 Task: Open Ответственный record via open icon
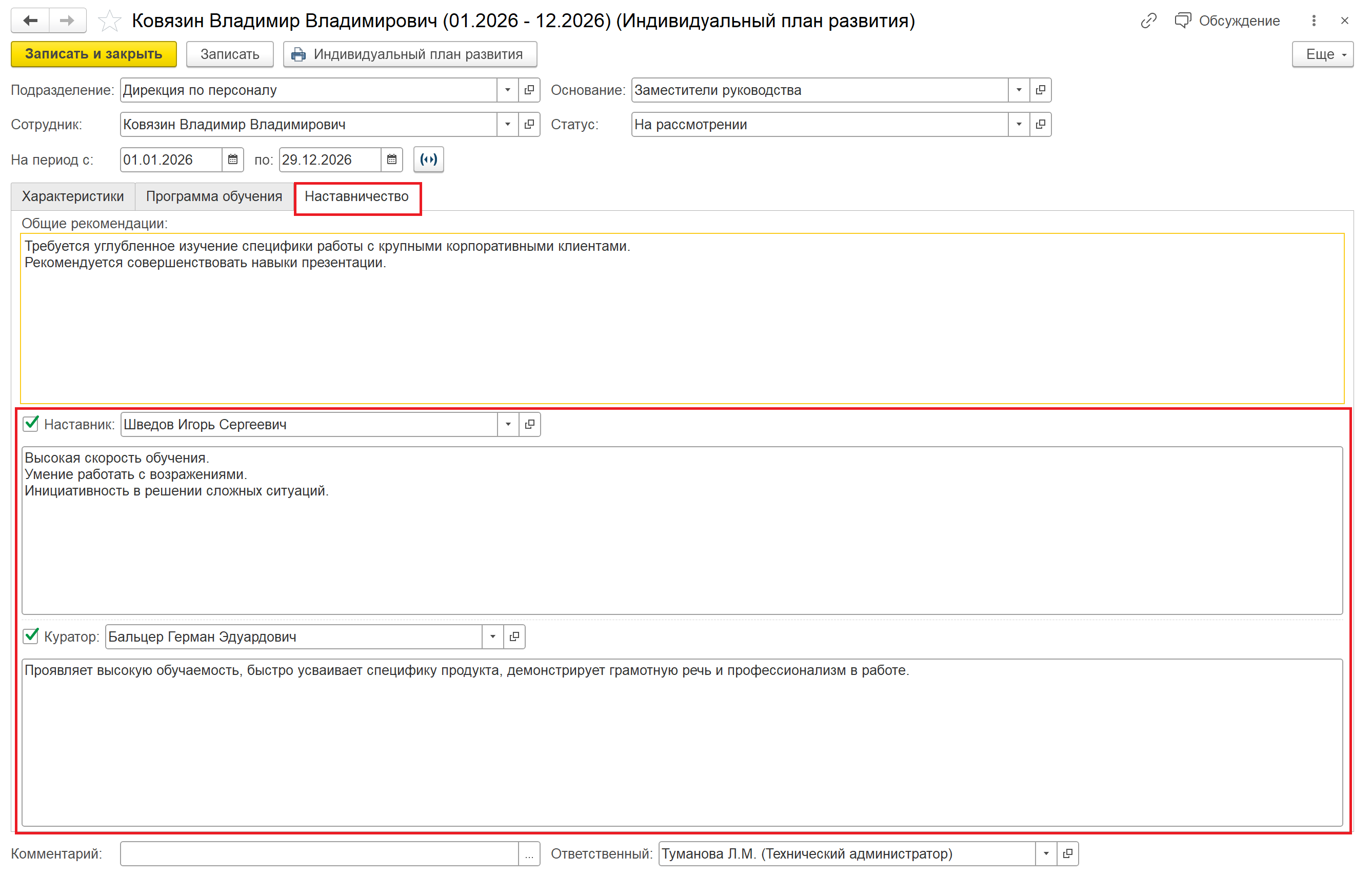pyautogui.click(x=1068, y=853)
